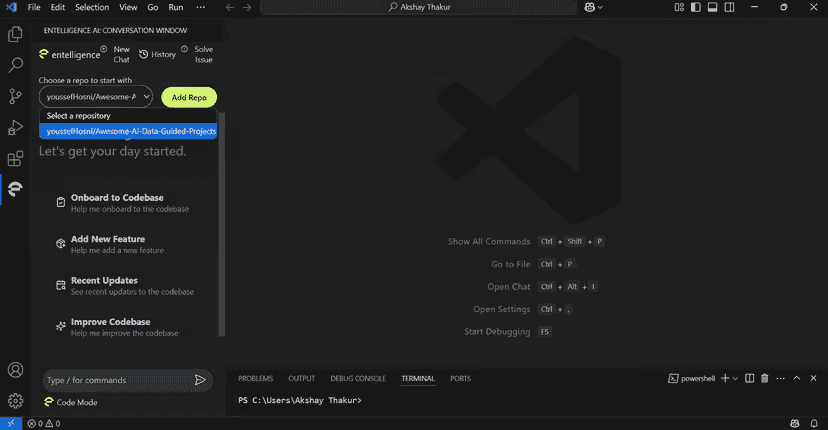Open the Manage gear icon
The height and width of the screenshot is (430, 828).
click(x=15, y=401)
